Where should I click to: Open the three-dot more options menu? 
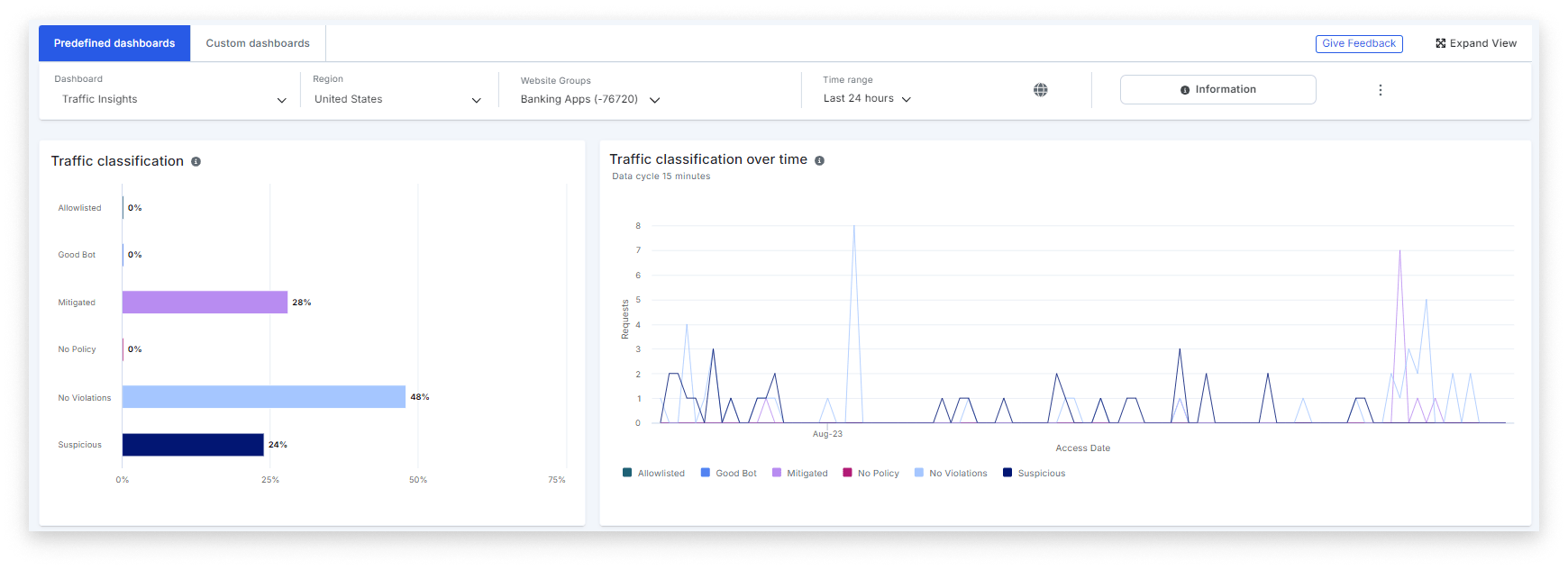1380,90
